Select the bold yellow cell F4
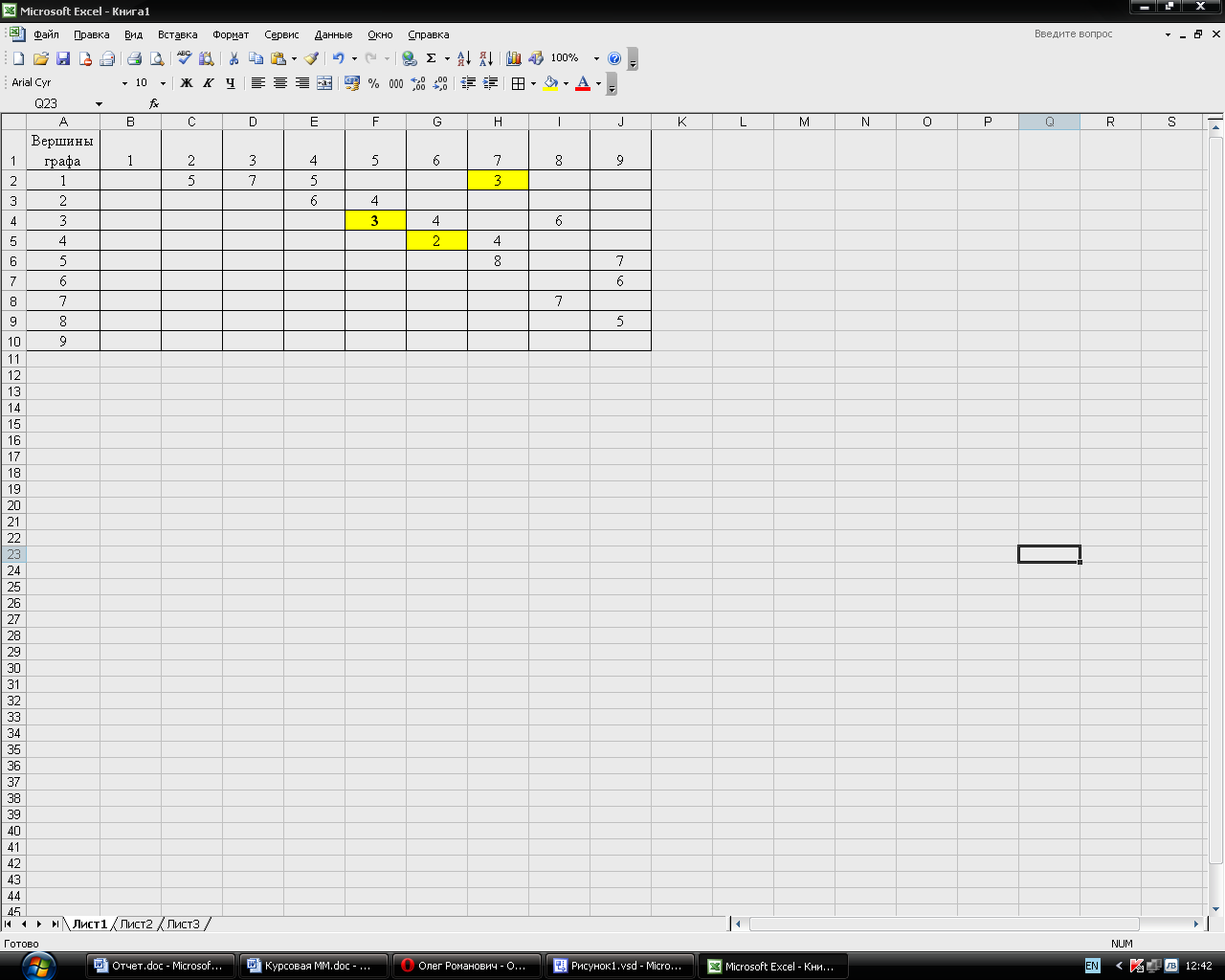The width and height of the screenshot is (1225, 980). click(x=375, y=220)
